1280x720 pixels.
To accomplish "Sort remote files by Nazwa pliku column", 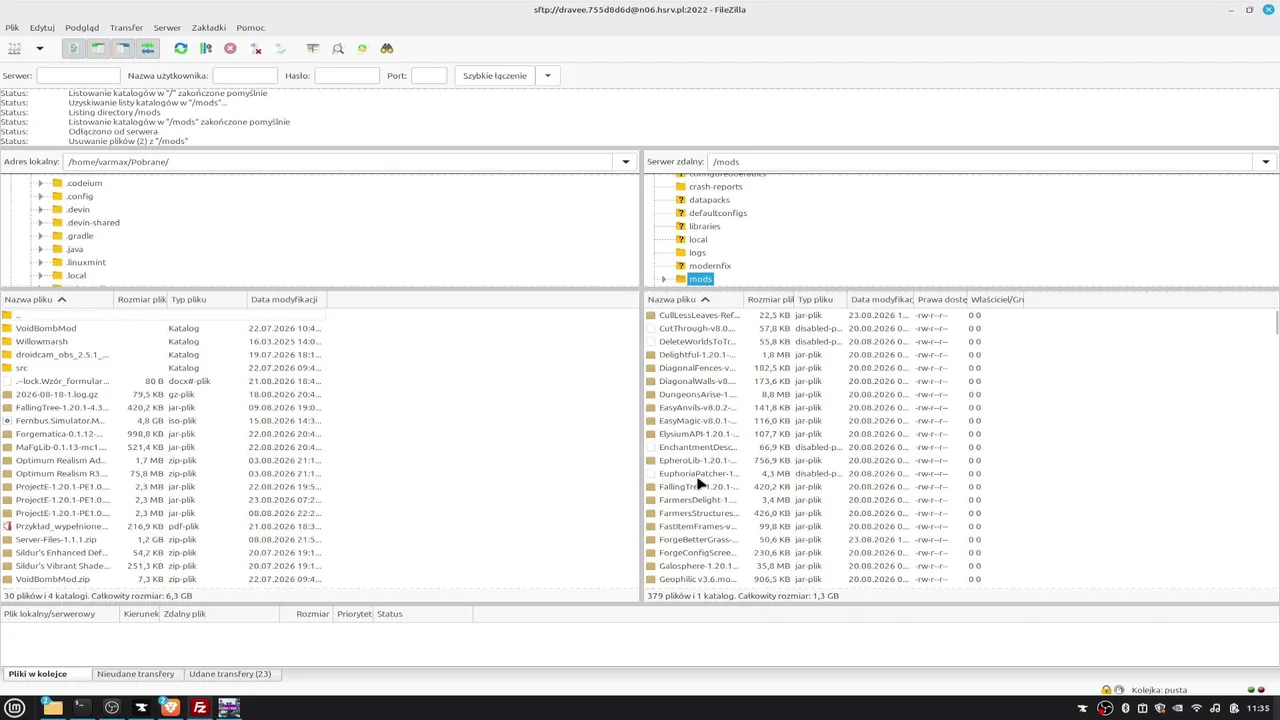I will [x=695, y=300].
